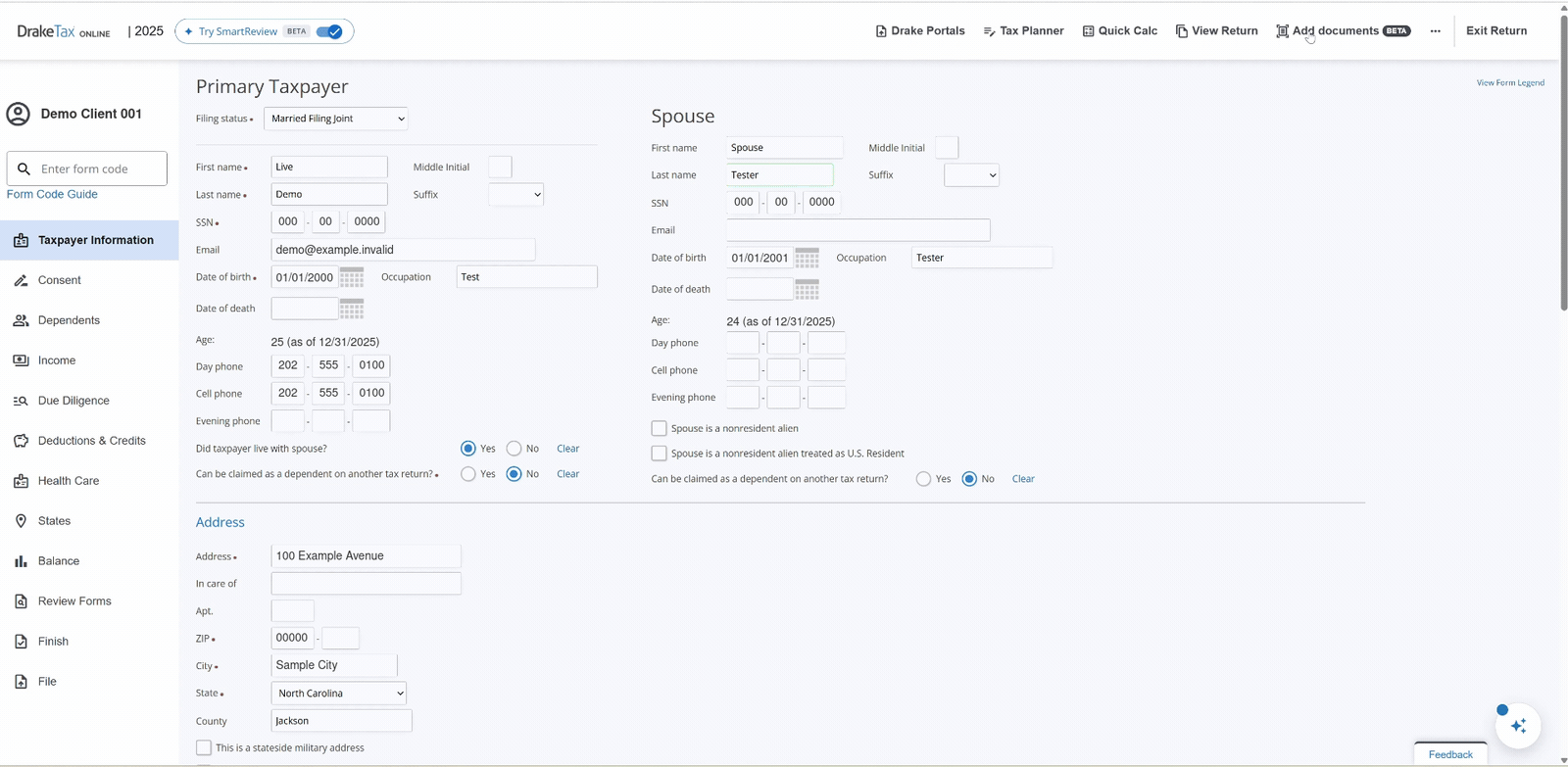This screenshot has width=1568, height=767.
Task: Click View Return in the top bar
Action: pyautogui.click(x=1216, y=31)
